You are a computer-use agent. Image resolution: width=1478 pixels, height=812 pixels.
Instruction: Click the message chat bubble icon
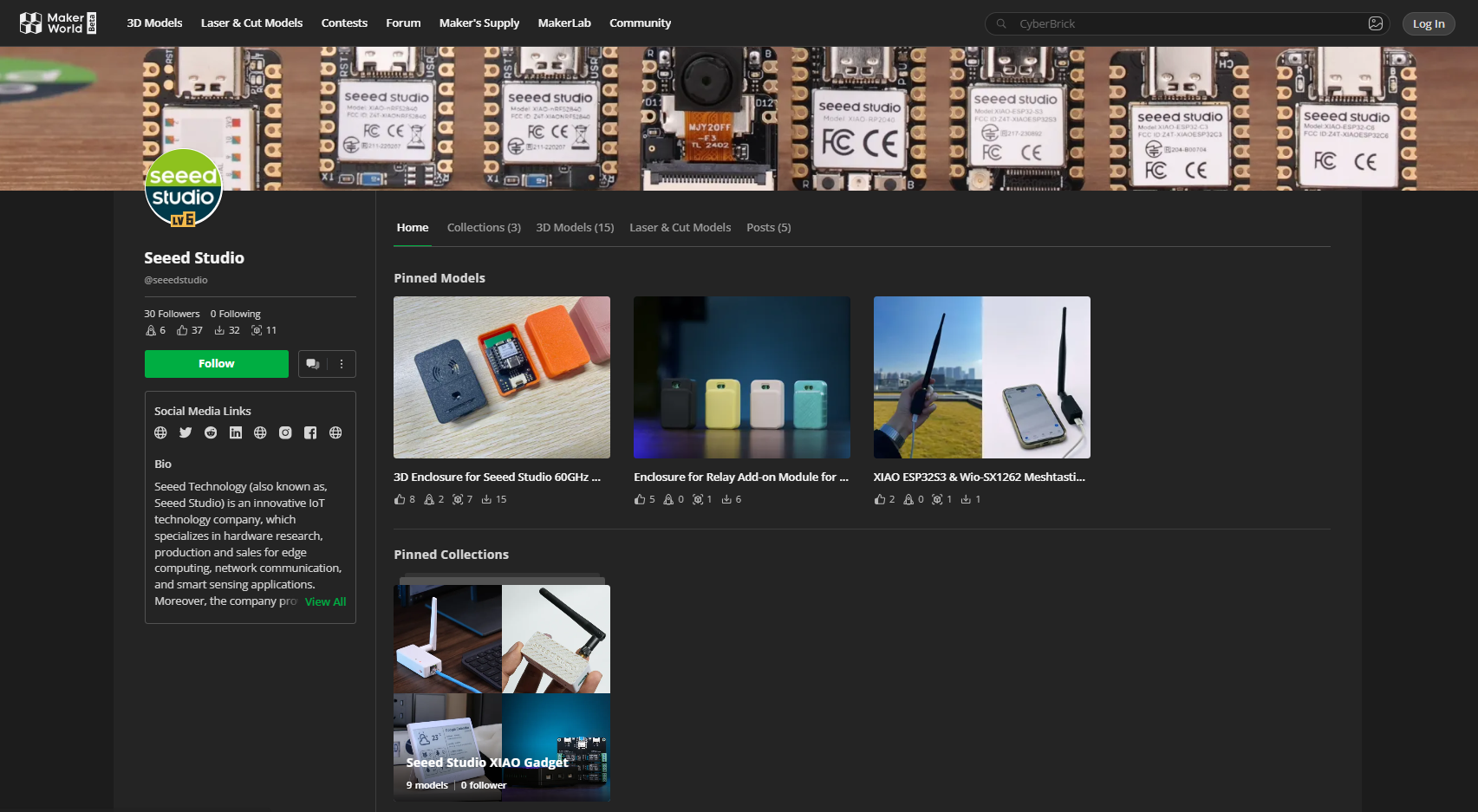click(x=312, y=364)
